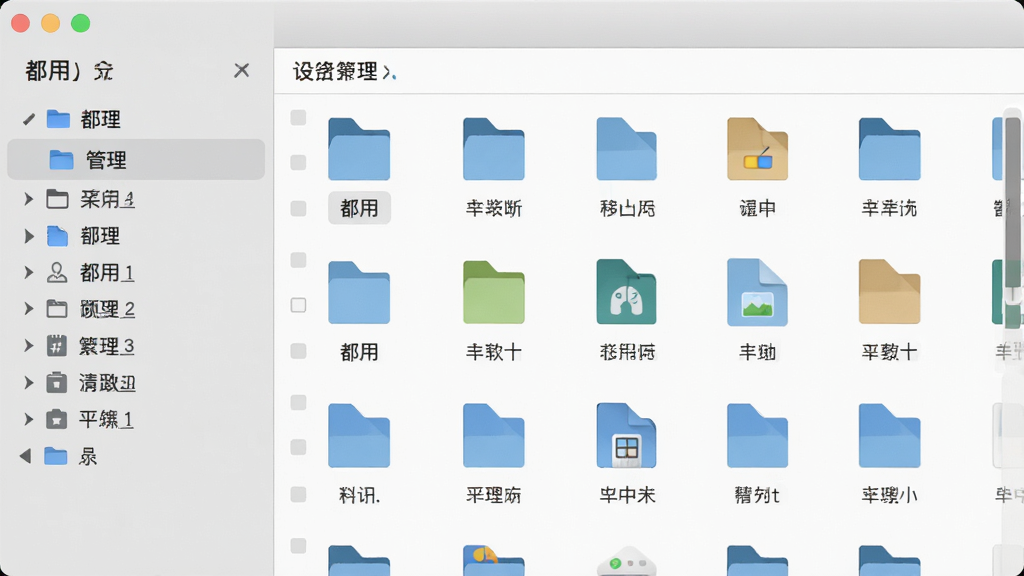Click the left-pointing triangle beside 彔
1024x576 pixels.
point(25,456)
